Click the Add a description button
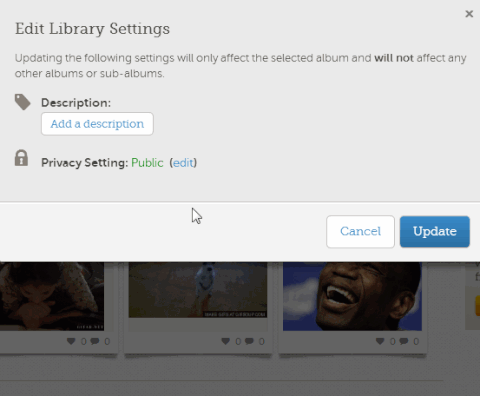The image size is (480, 396). [x=97, y=124]
